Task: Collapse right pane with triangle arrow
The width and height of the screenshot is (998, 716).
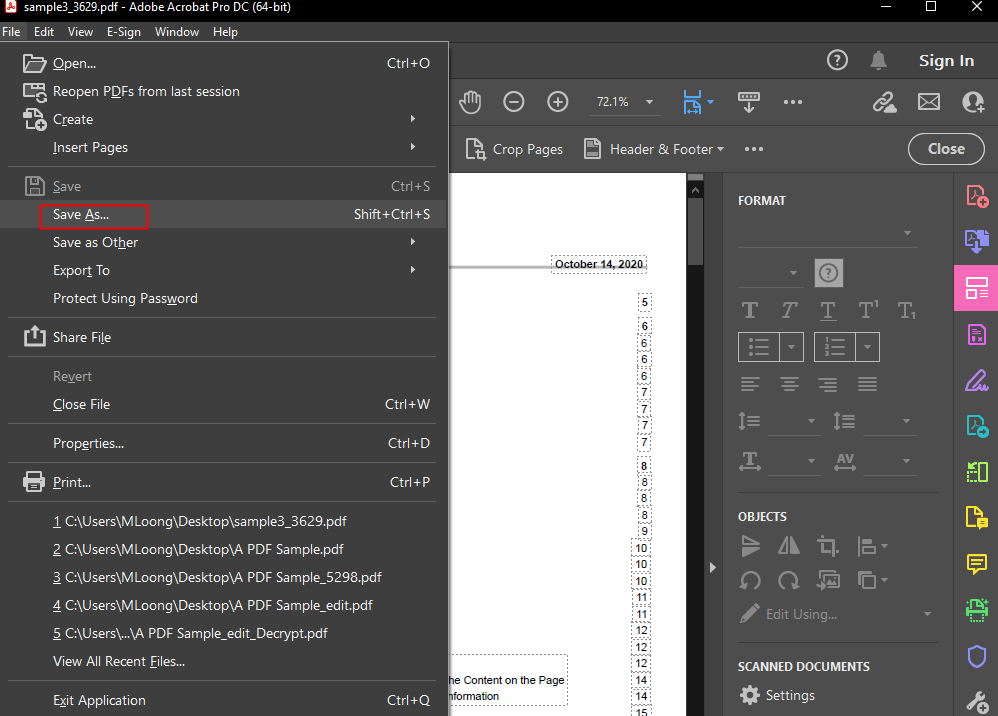Action: click(712, 567)
